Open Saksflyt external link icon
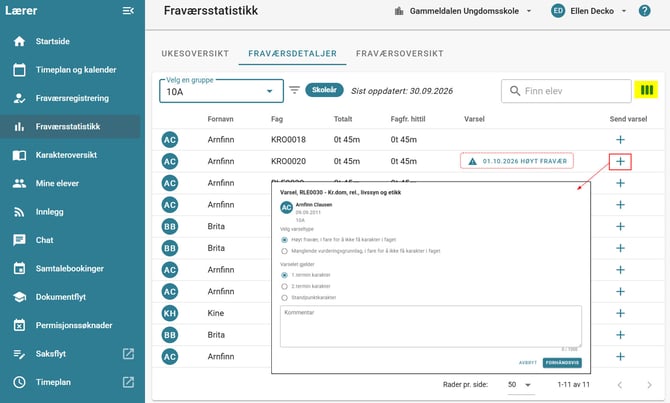This screenshot has width=670, height=403. pyautogui.click(x=128, y=353)
